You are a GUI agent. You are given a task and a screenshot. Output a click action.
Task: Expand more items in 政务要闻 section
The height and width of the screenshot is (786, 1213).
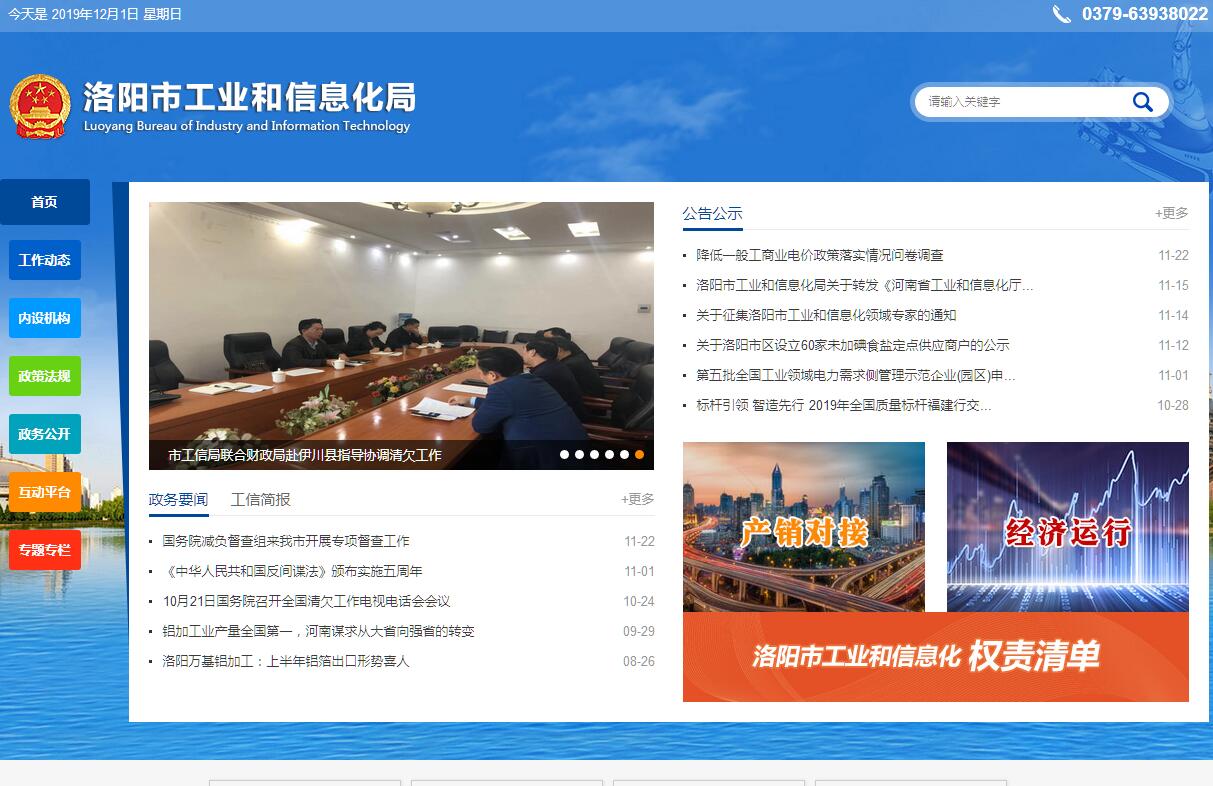pos(637,499)
